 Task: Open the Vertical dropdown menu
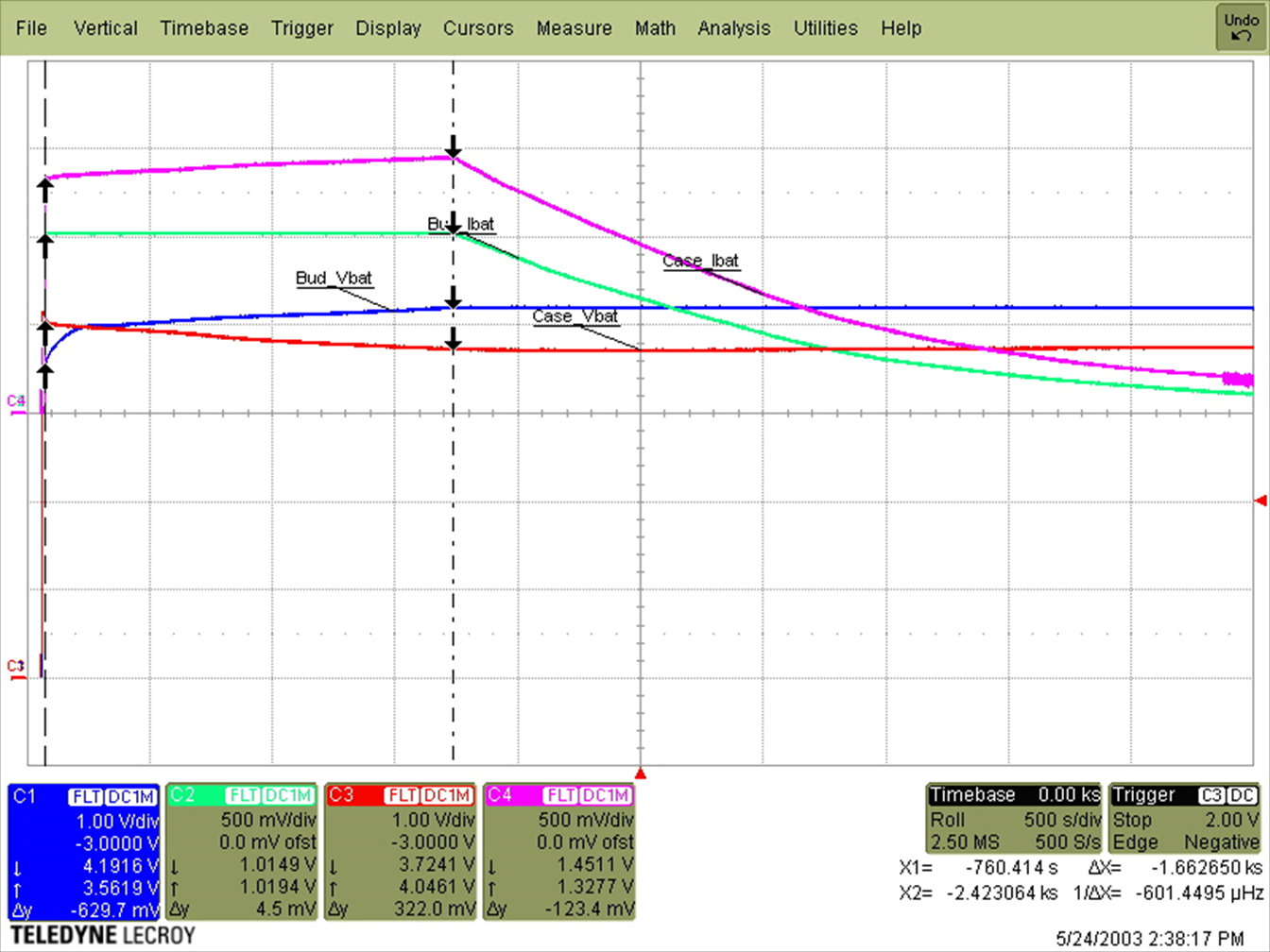point(106,28)
